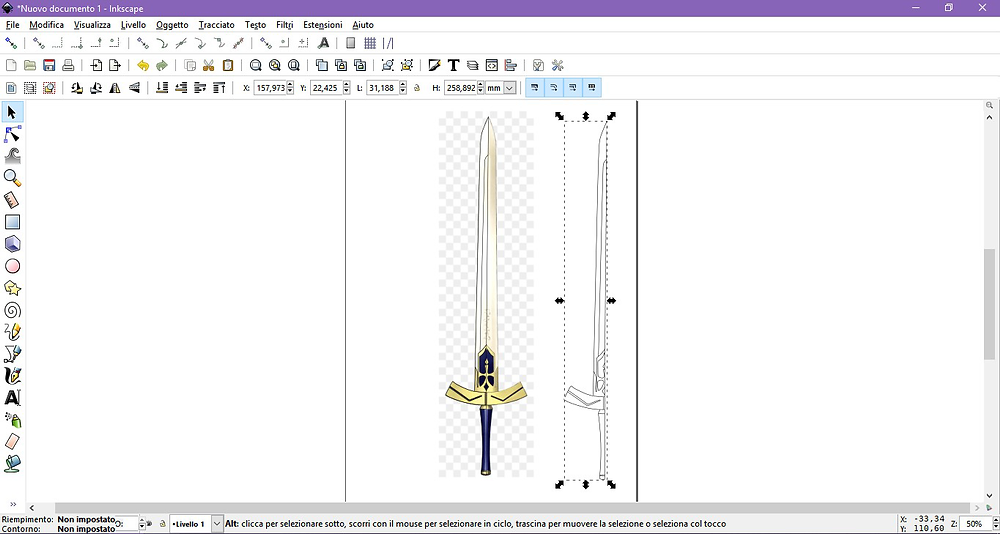This screenshot has width=1000, height=534.
Task: Open Text and Font dialog
Action: pyautogui.click(x=453, y=65)
